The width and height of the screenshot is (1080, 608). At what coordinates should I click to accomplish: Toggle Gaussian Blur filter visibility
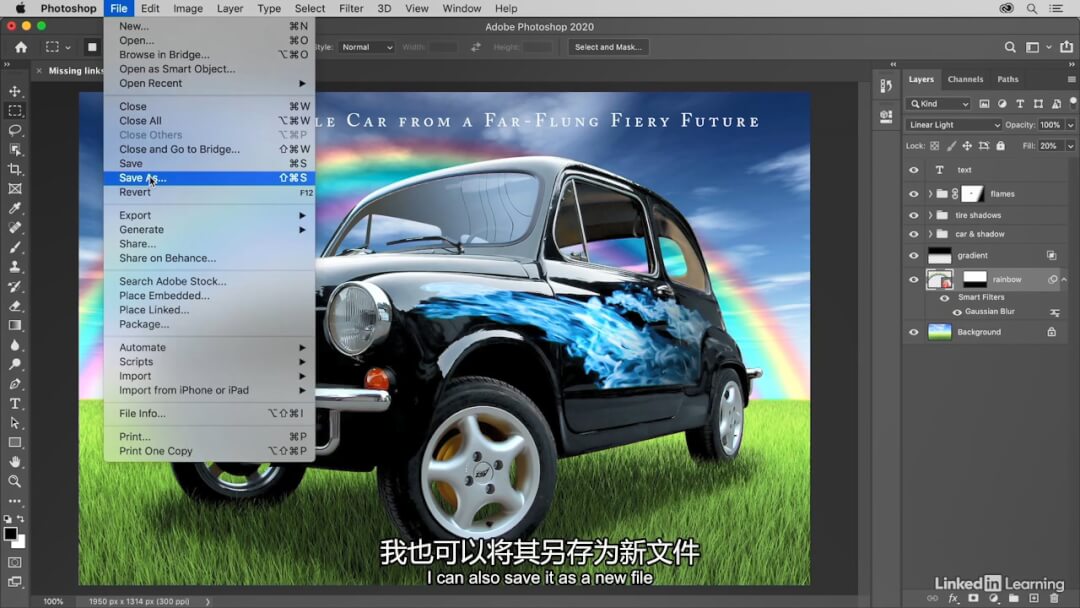click(x=957, y=312)
